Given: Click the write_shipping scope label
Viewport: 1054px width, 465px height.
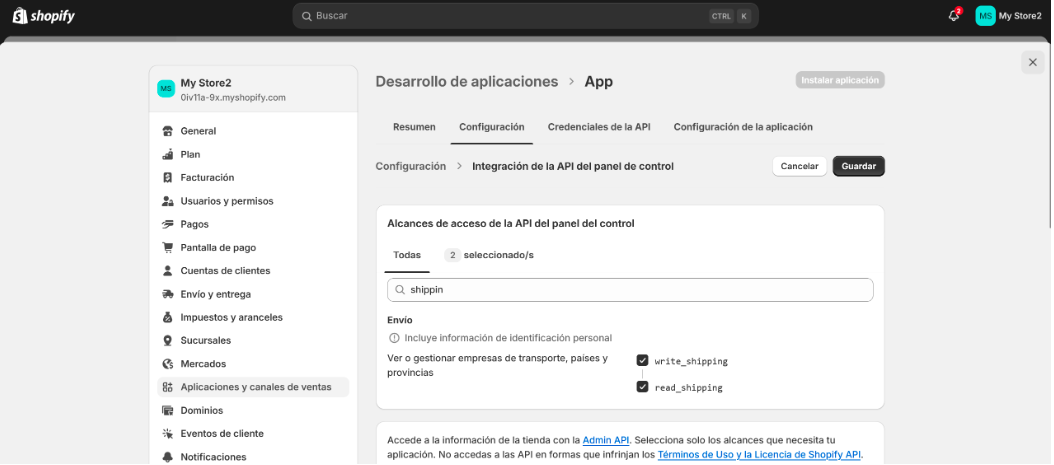Looking at the screenshot, I should tap(691, 361).
